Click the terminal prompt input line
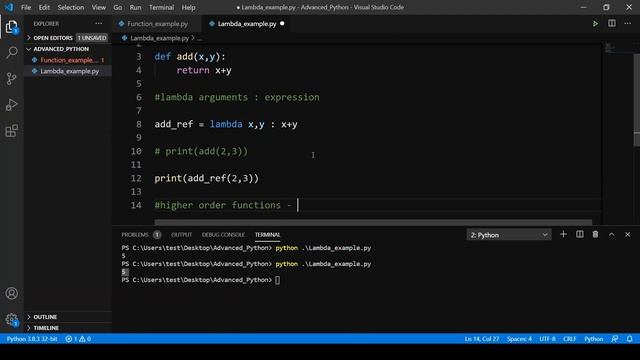 click(200, 280)
